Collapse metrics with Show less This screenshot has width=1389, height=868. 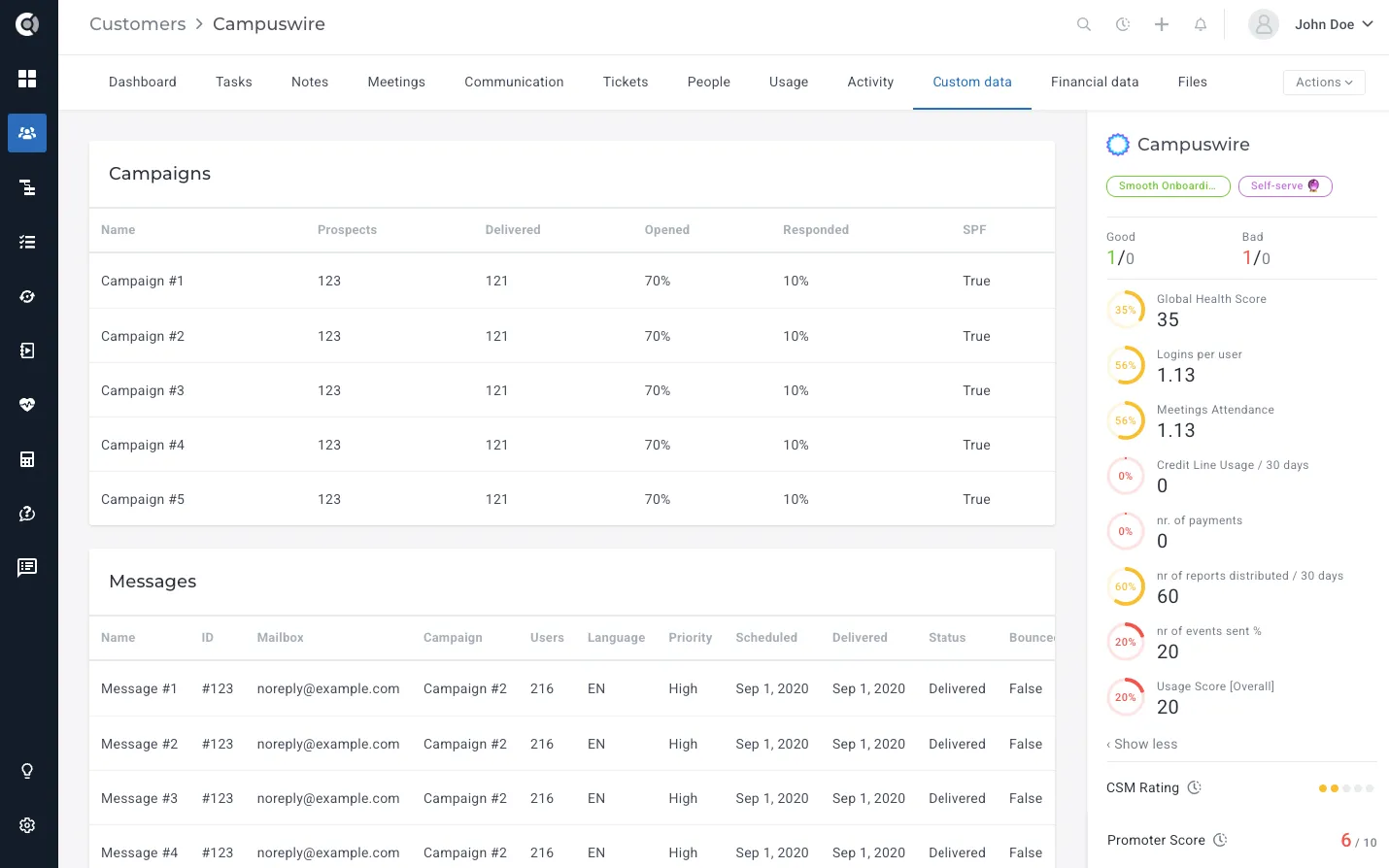tap(1142, 744)
